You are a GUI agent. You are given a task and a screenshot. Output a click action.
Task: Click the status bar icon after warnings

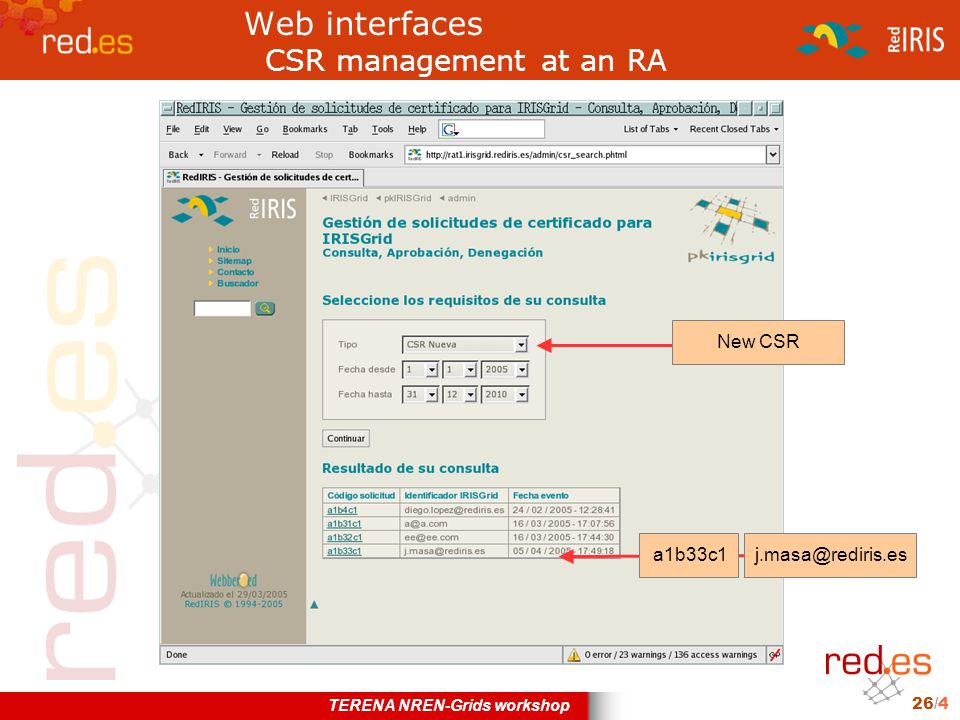tap(774, 655)
